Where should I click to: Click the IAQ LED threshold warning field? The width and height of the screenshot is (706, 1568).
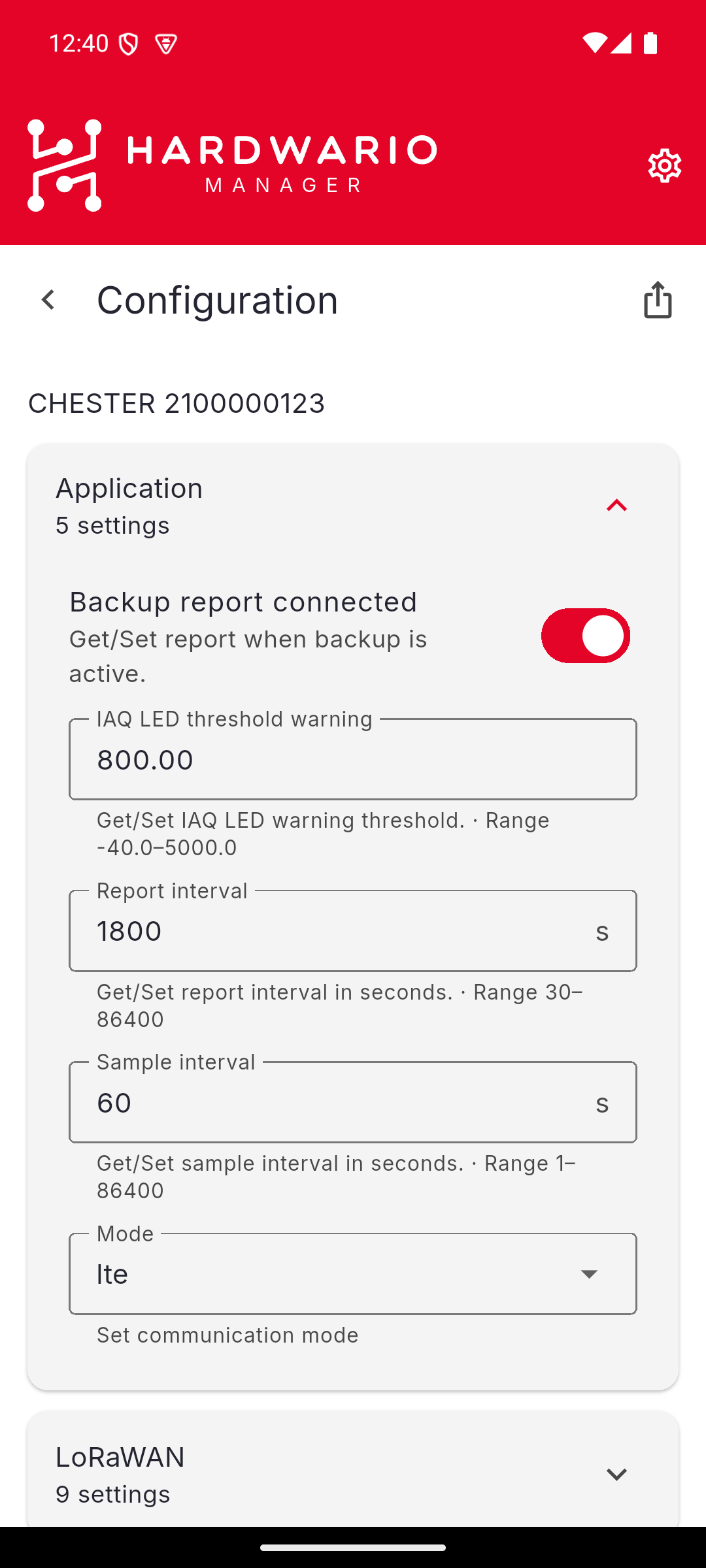coord(353,759)
